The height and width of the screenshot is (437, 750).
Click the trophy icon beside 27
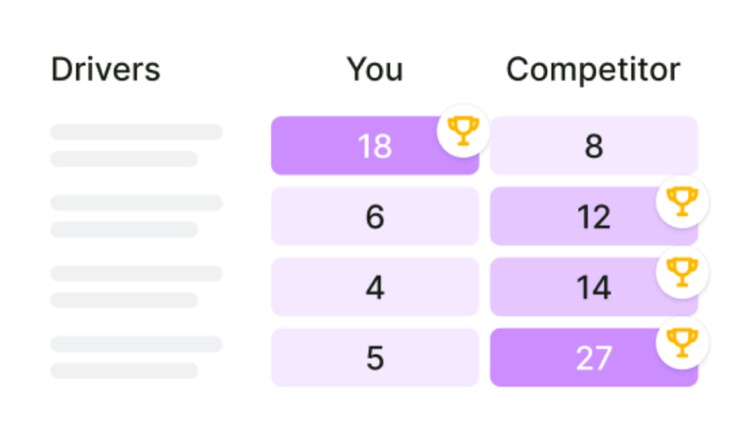pyautogui.click(x=682, y=343)
